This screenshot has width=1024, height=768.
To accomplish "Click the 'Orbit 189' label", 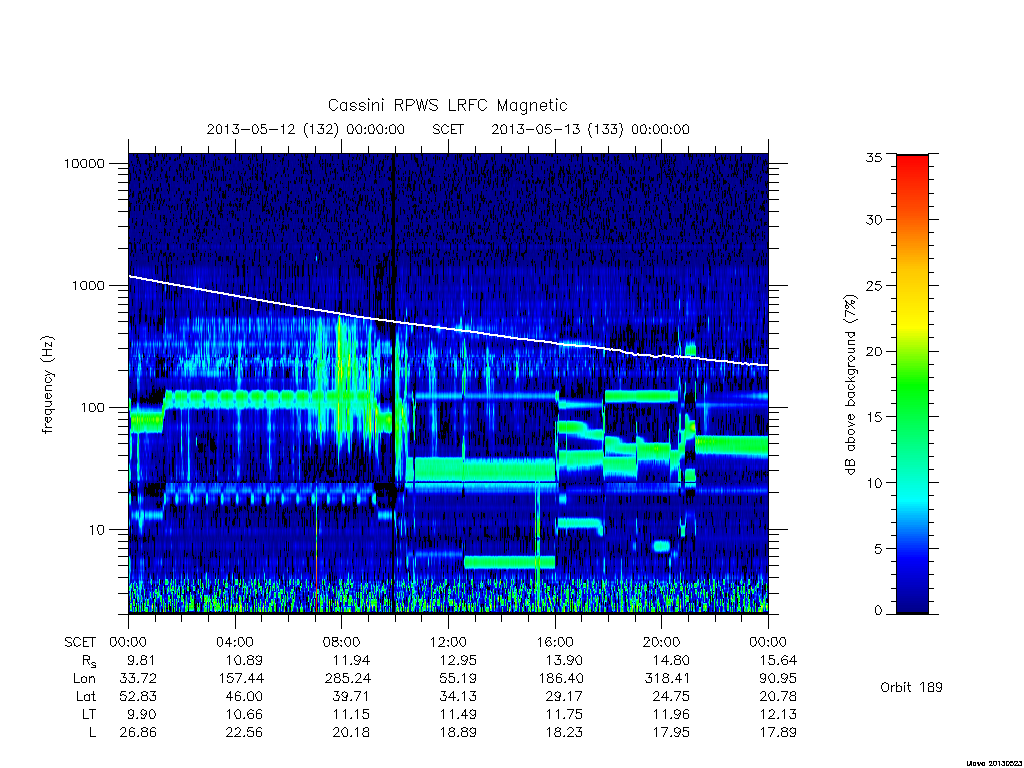I will point(911,687).
